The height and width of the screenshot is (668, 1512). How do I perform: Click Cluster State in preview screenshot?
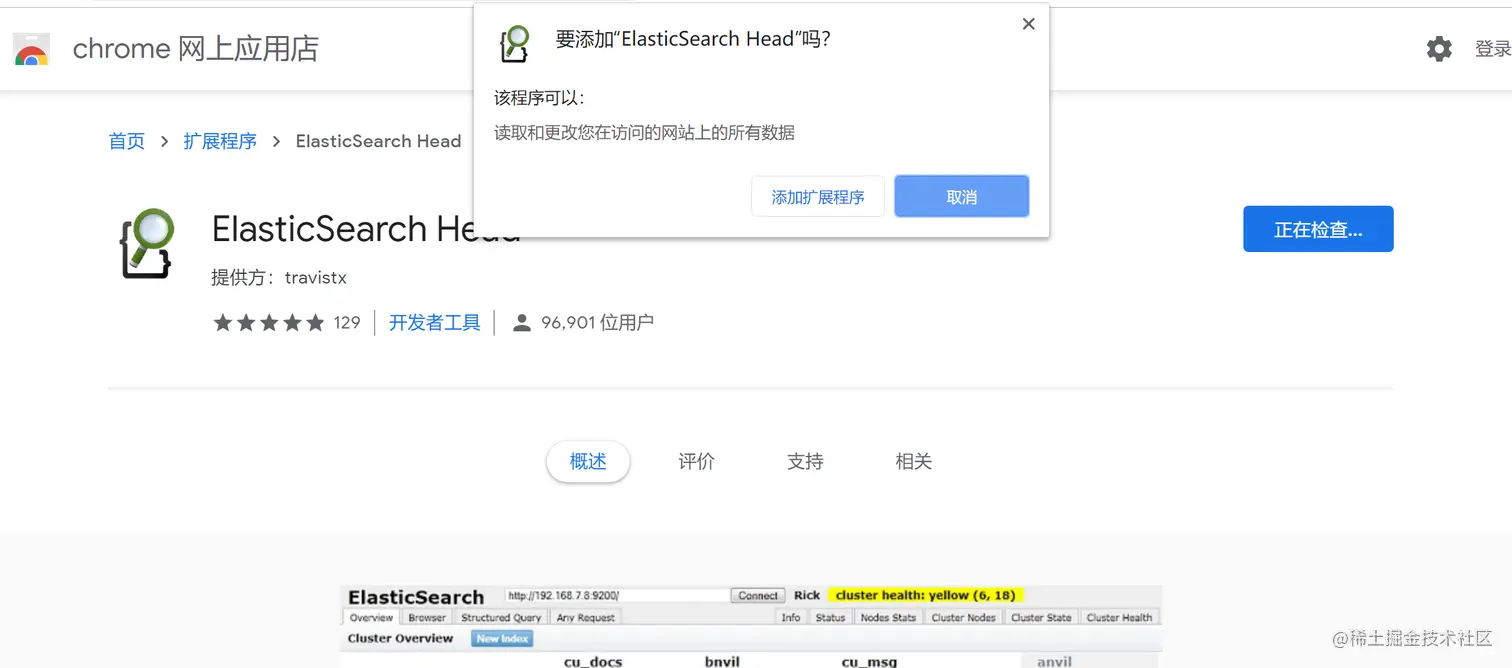[x=1041, y=617]
